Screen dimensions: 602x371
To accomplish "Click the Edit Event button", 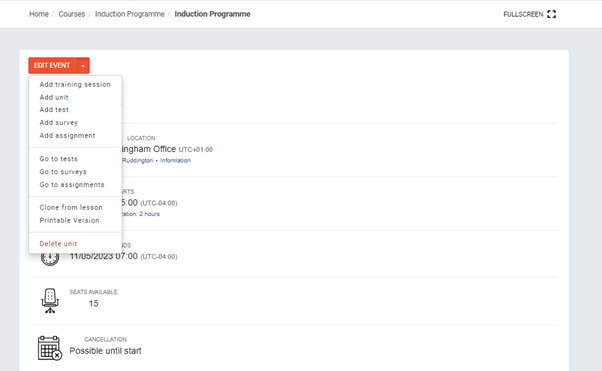I will coord(52,66).
